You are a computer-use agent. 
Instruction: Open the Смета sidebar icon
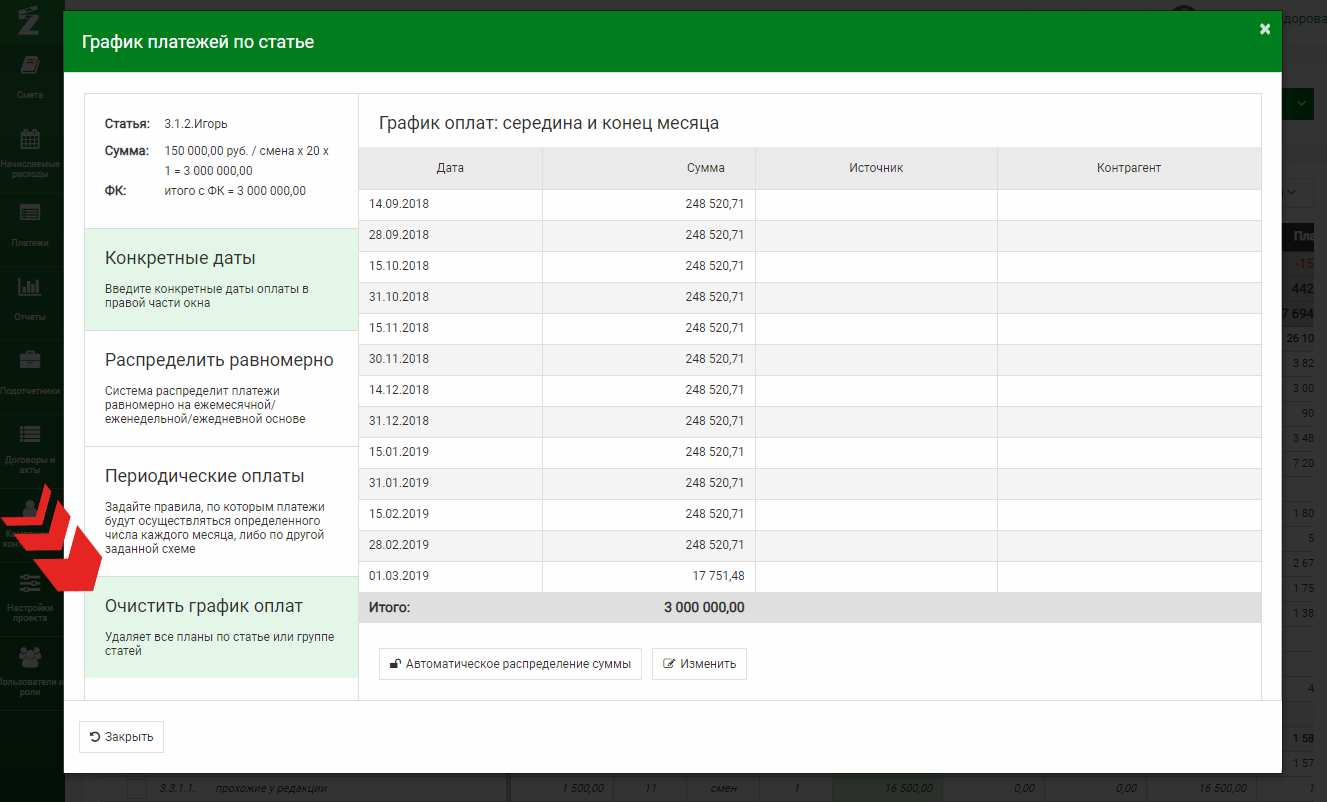[30, 66]
